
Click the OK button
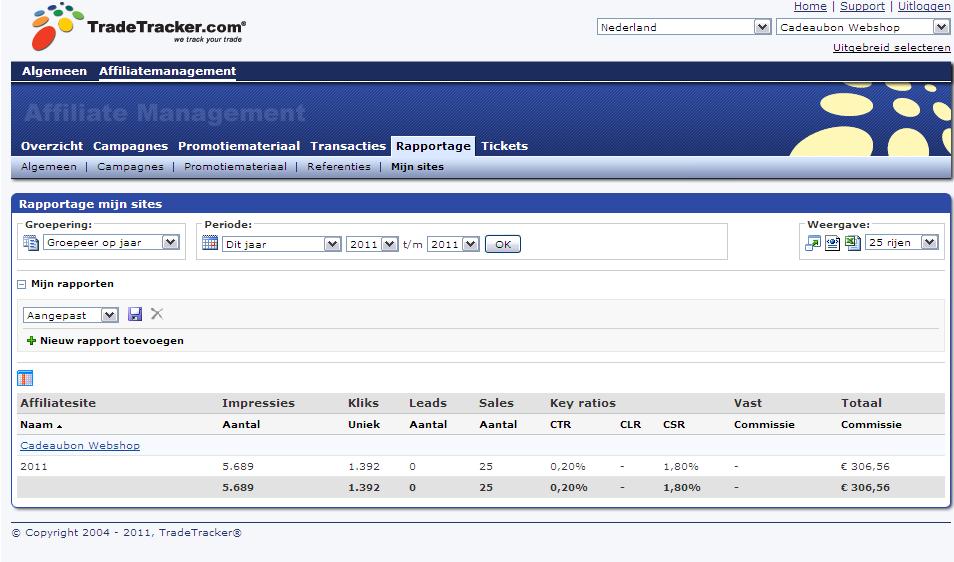click(x=503, y=245)
